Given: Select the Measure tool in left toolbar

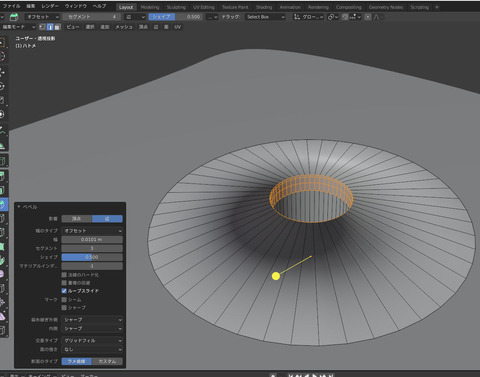Looking at the screenshot, I should click(3, 145).
